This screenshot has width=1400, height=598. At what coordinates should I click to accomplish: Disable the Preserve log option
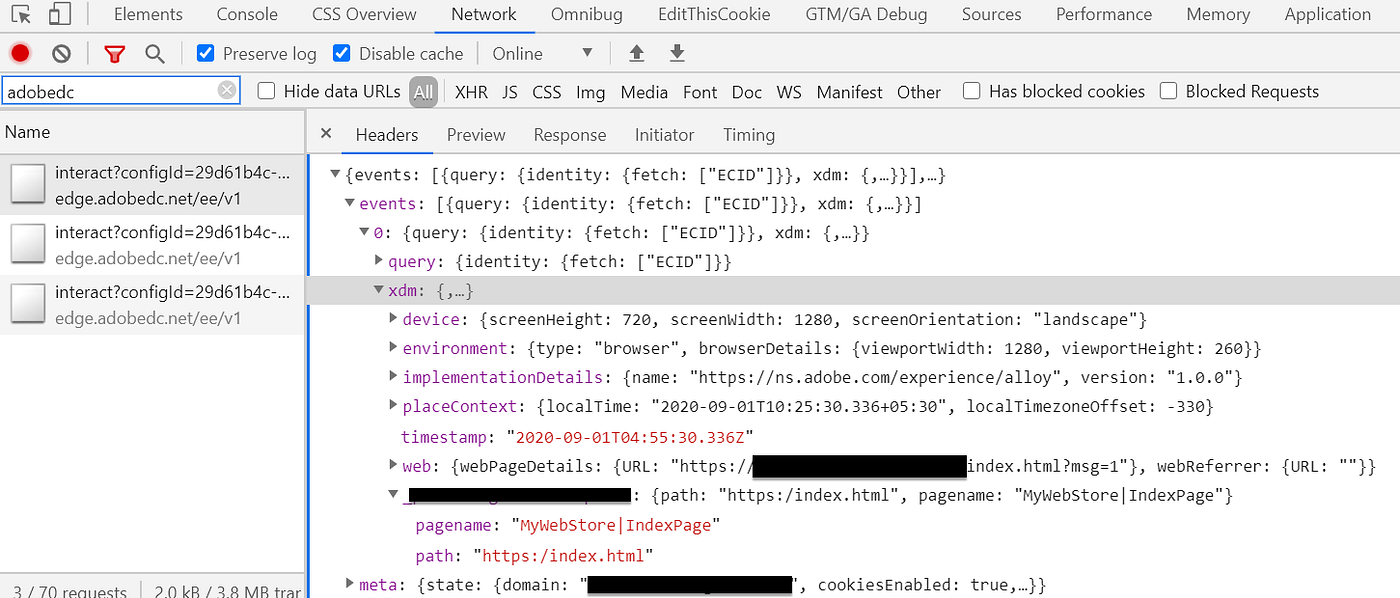tap(205, 52)
